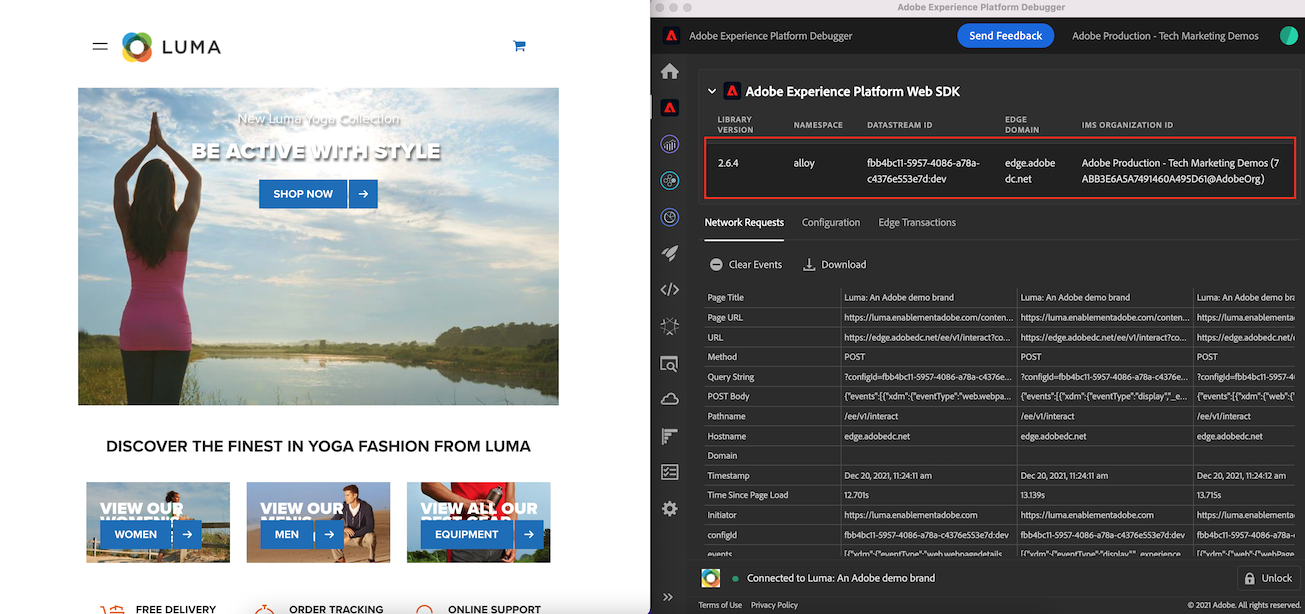The width and height of the screenshot is (1305, 614).
Task: Click the Hostname row label
Action: (727, 436)
